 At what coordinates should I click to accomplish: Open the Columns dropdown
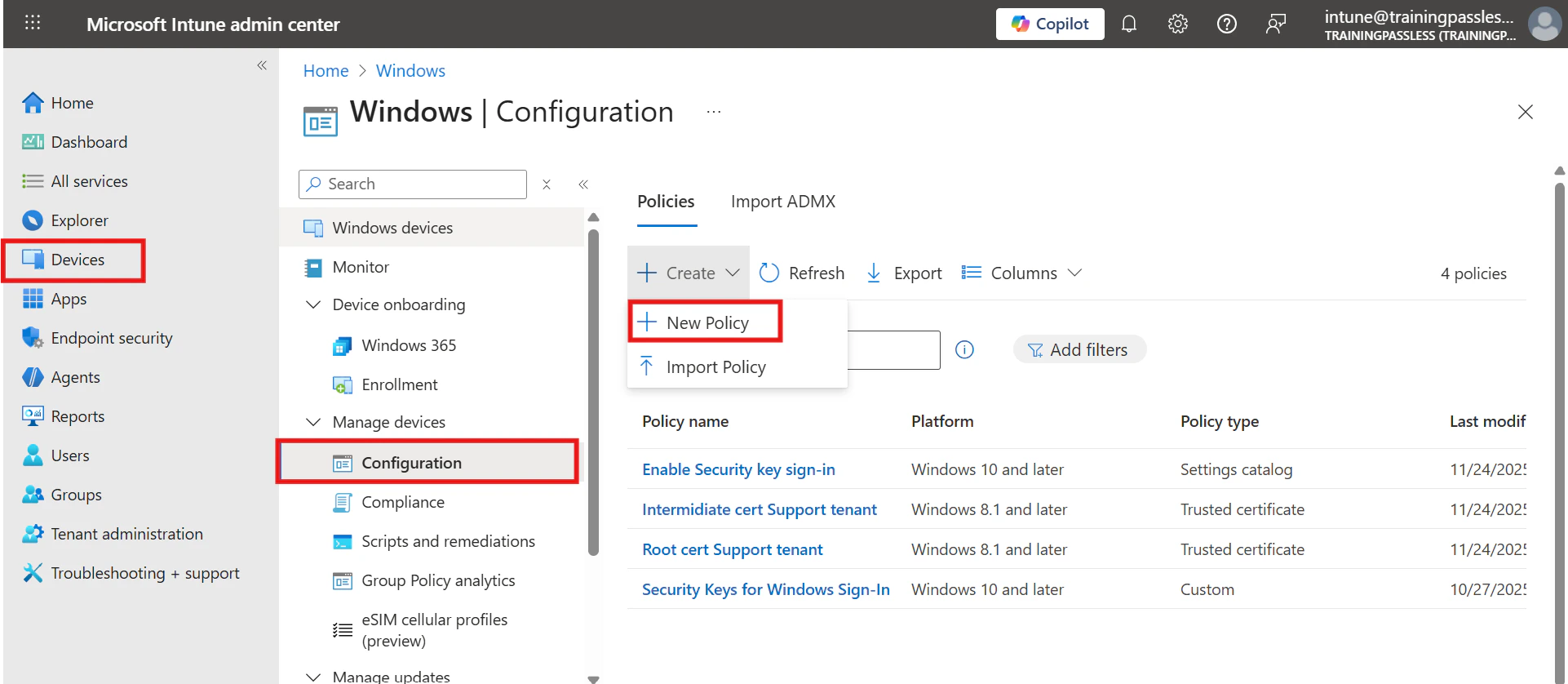pos(1022,273)
